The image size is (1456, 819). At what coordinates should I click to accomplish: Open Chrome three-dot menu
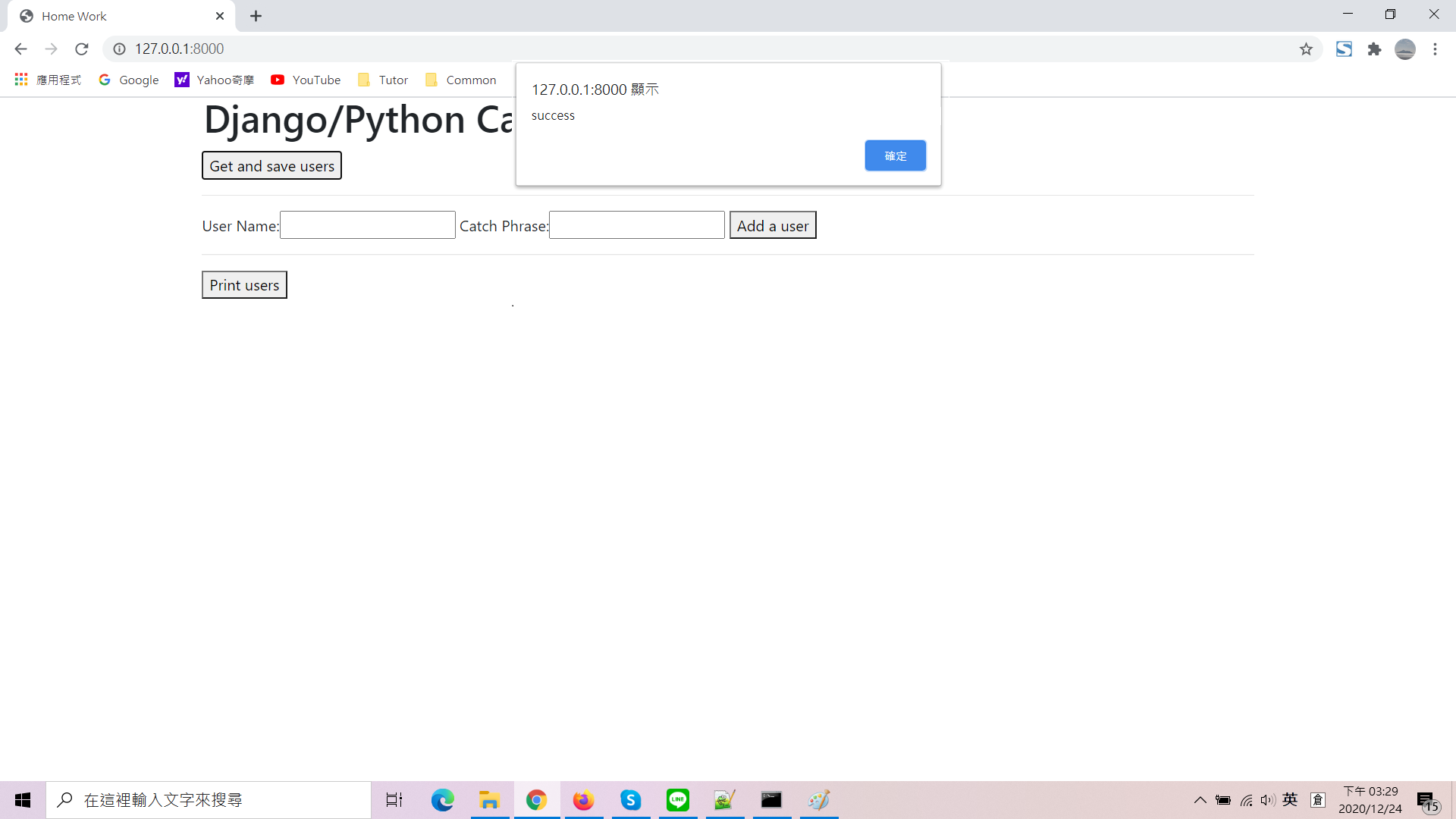pyautogui.click(x=1435, y=49)
